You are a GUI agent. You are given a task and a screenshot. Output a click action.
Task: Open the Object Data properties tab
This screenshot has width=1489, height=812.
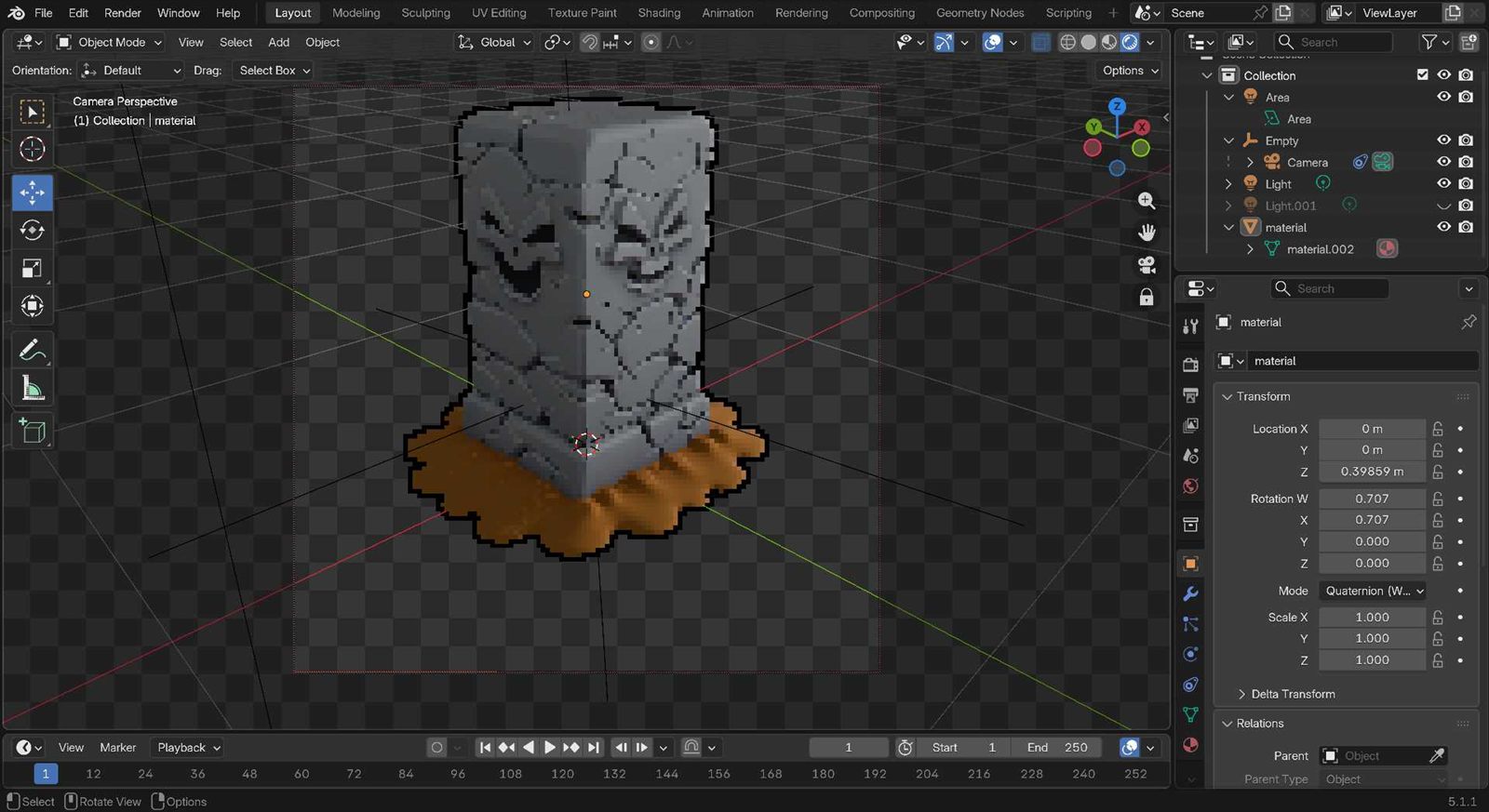point(1190,714)
